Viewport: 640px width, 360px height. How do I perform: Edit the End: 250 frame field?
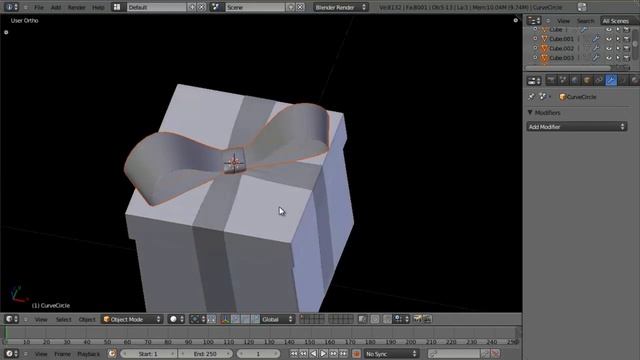click(205, 354)
